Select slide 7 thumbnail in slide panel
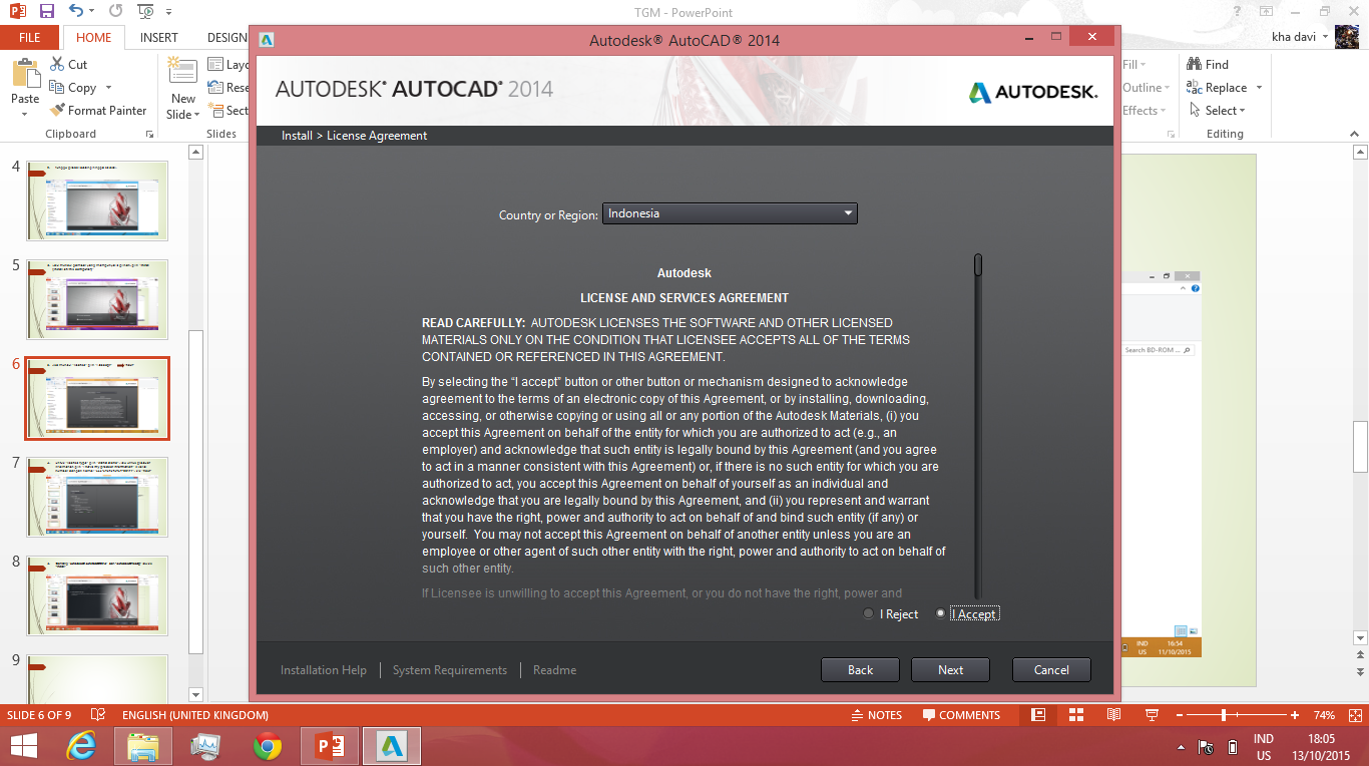Image resolution: width=1369 pixels, height=766 pixels. (x=96, y=497)
